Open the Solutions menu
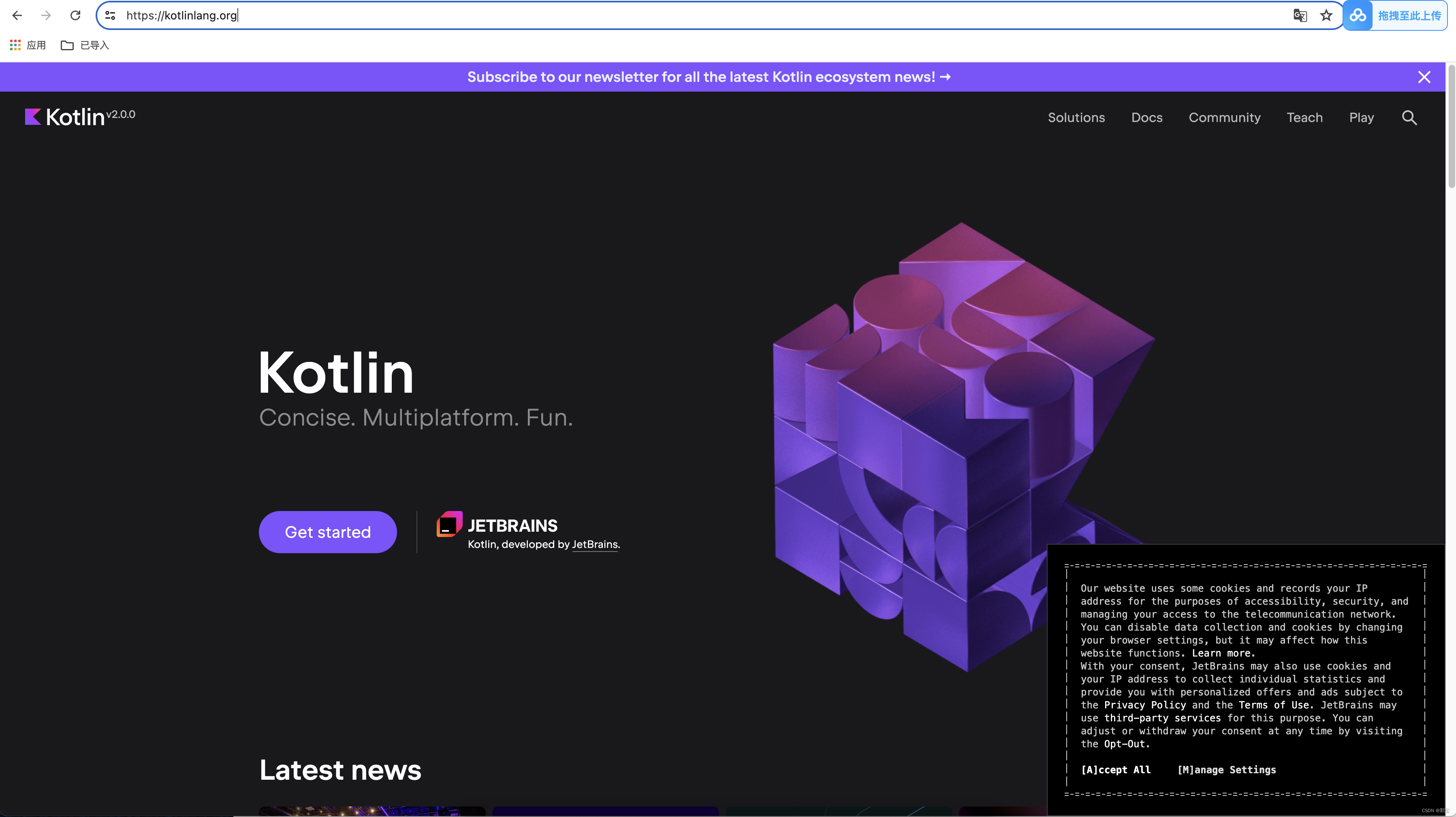The height and width of the screenshot is (817, 1456). click(x=1076, y=118)
